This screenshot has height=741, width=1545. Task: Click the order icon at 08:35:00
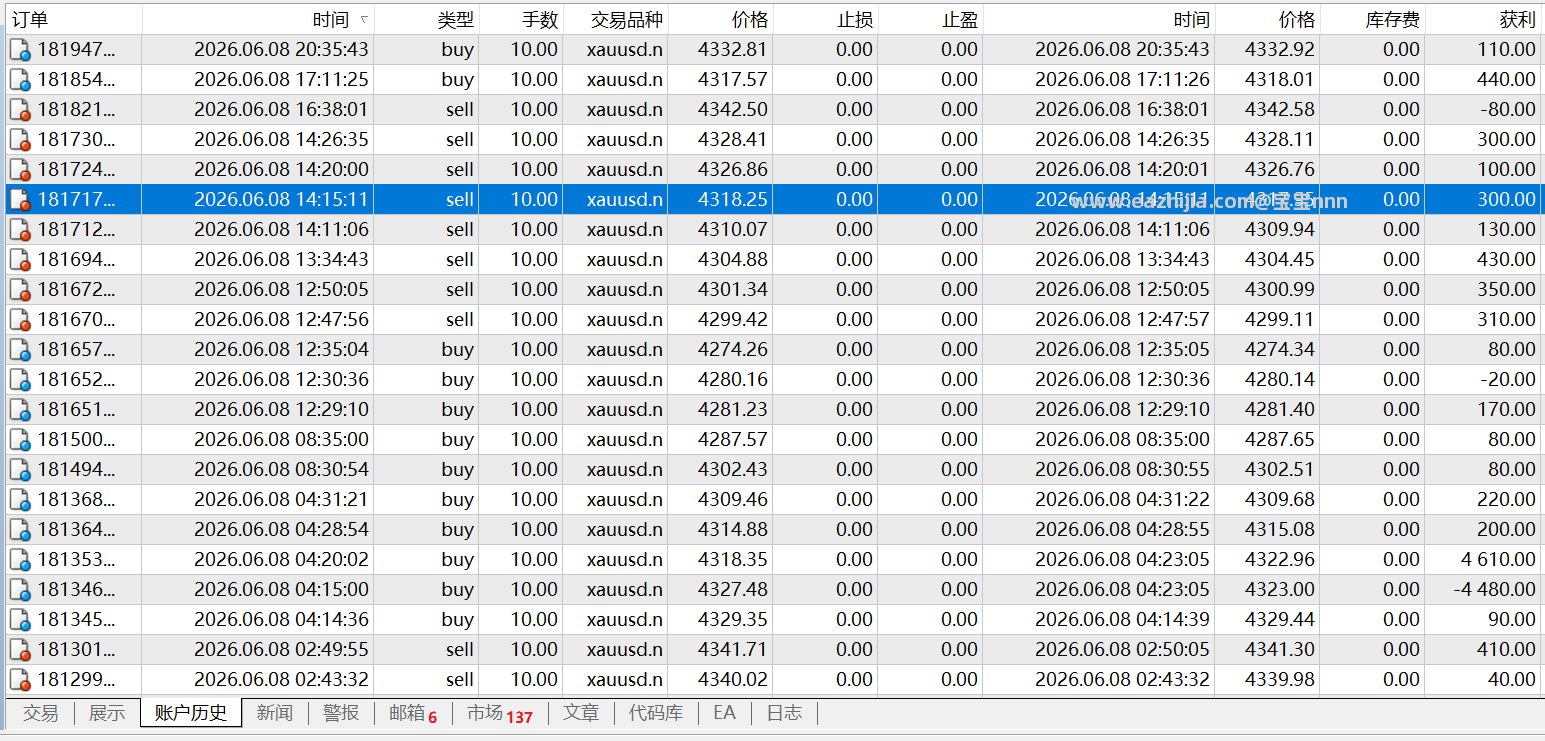click(x=19, y=440)
